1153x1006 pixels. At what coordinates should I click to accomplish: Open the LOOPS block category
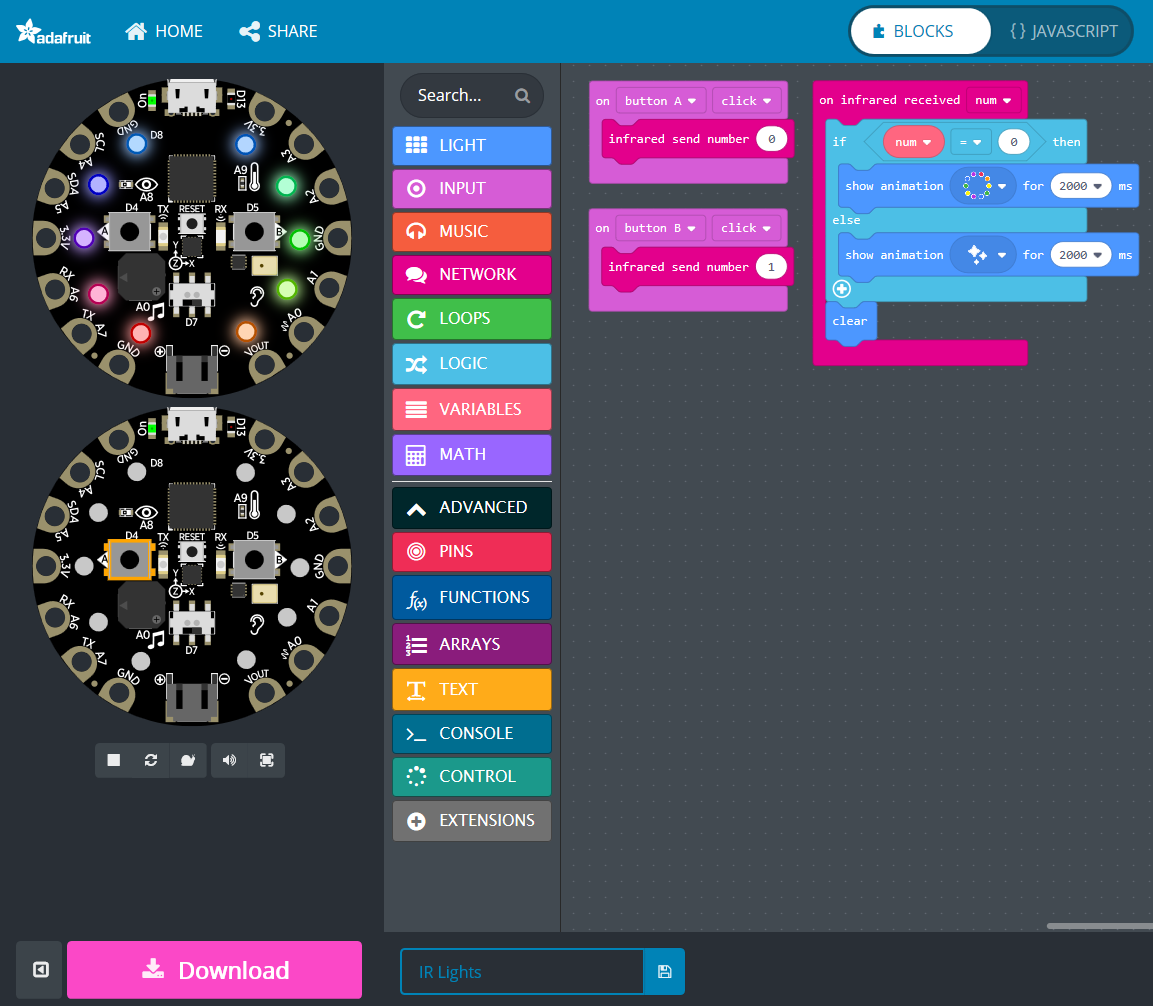coord(472,318)
